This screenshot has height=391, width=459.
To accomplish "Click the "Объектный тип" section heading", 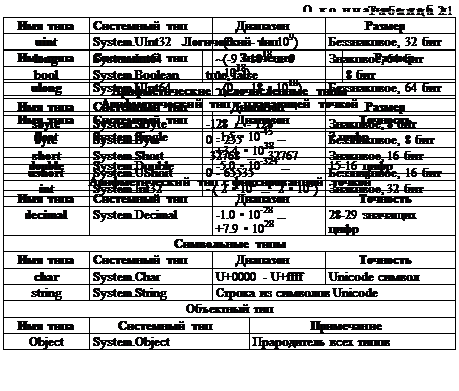I will coord(230,309).
